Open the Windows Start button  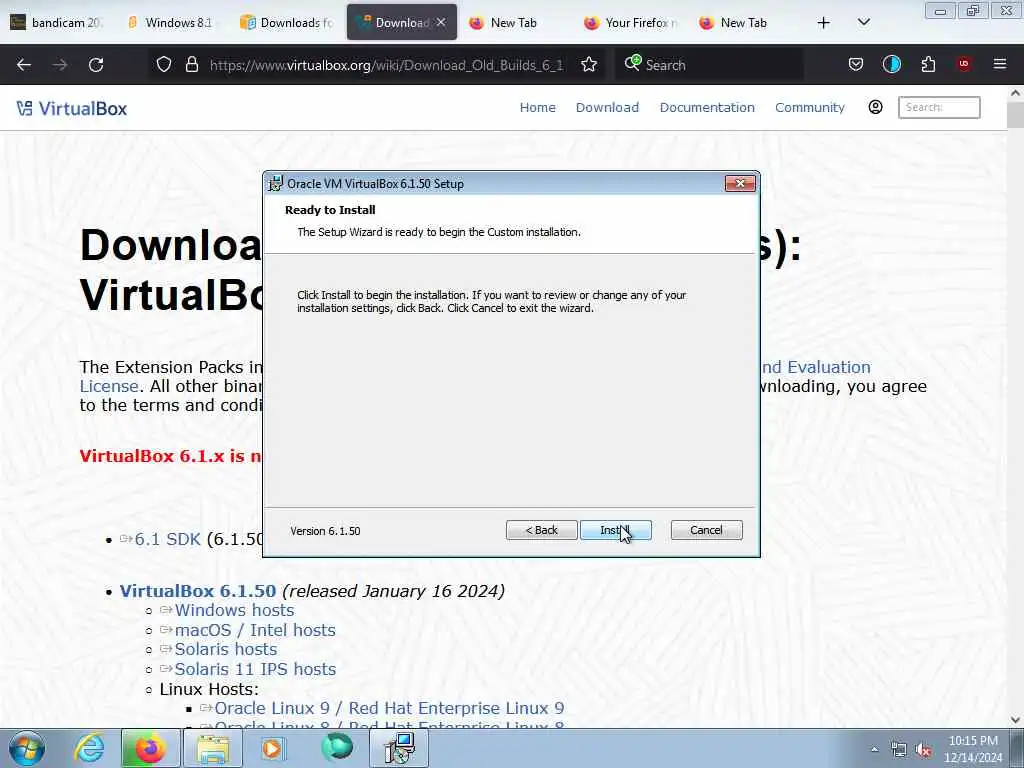tap(27, 748)
